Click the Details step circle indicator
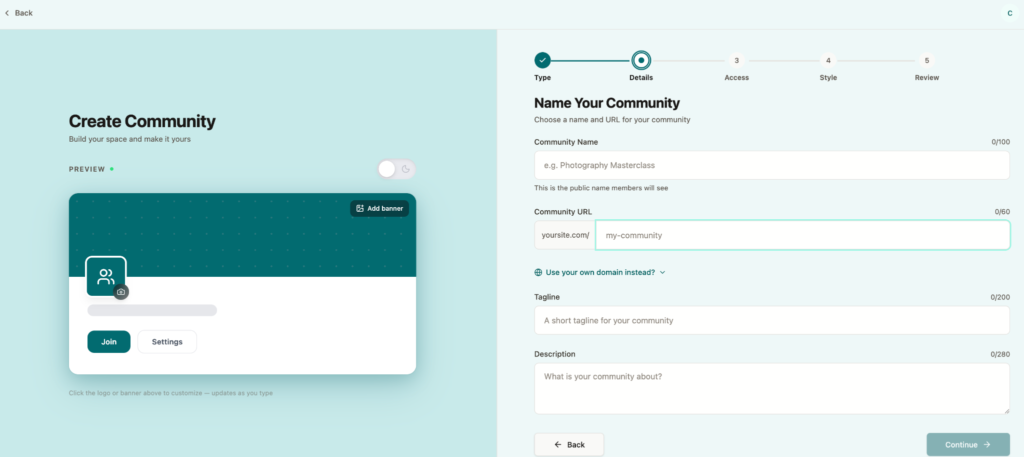 (641, 60)
